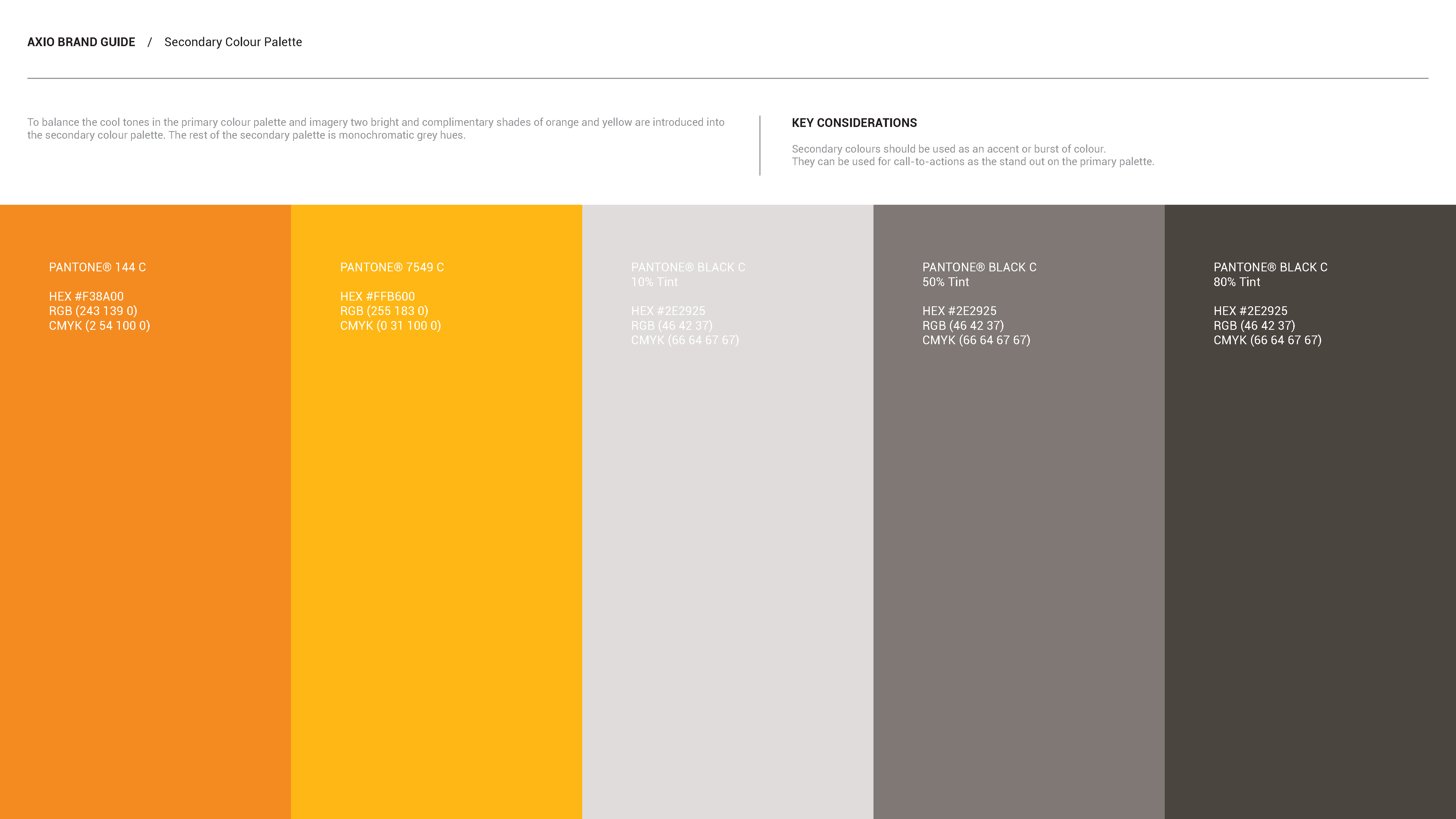Click the 80% Tint label

click(1237, 282)
